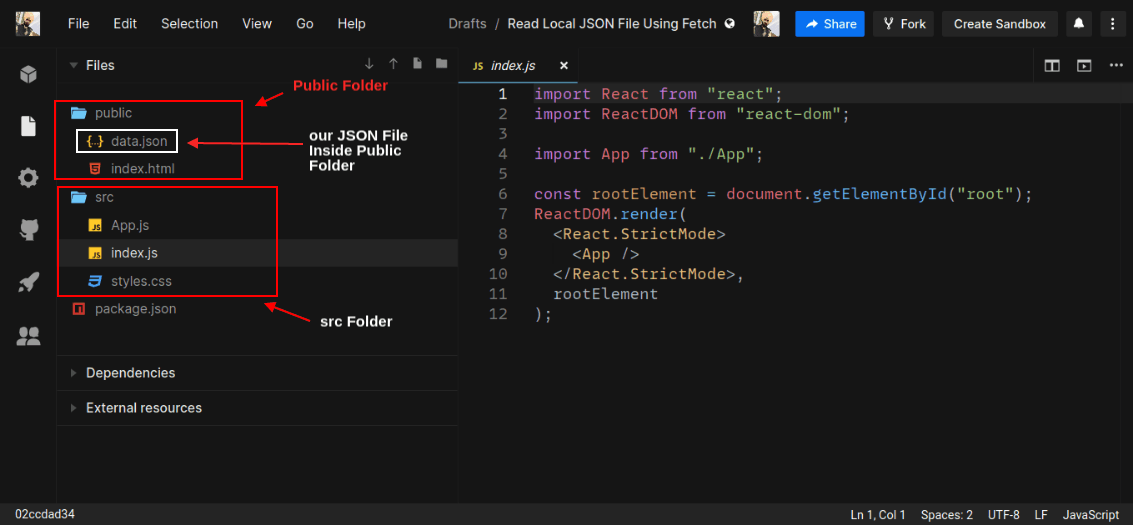Create a new file with Files header icon
The width and height of the screenshot is (1133, 525).
point(417,64)
